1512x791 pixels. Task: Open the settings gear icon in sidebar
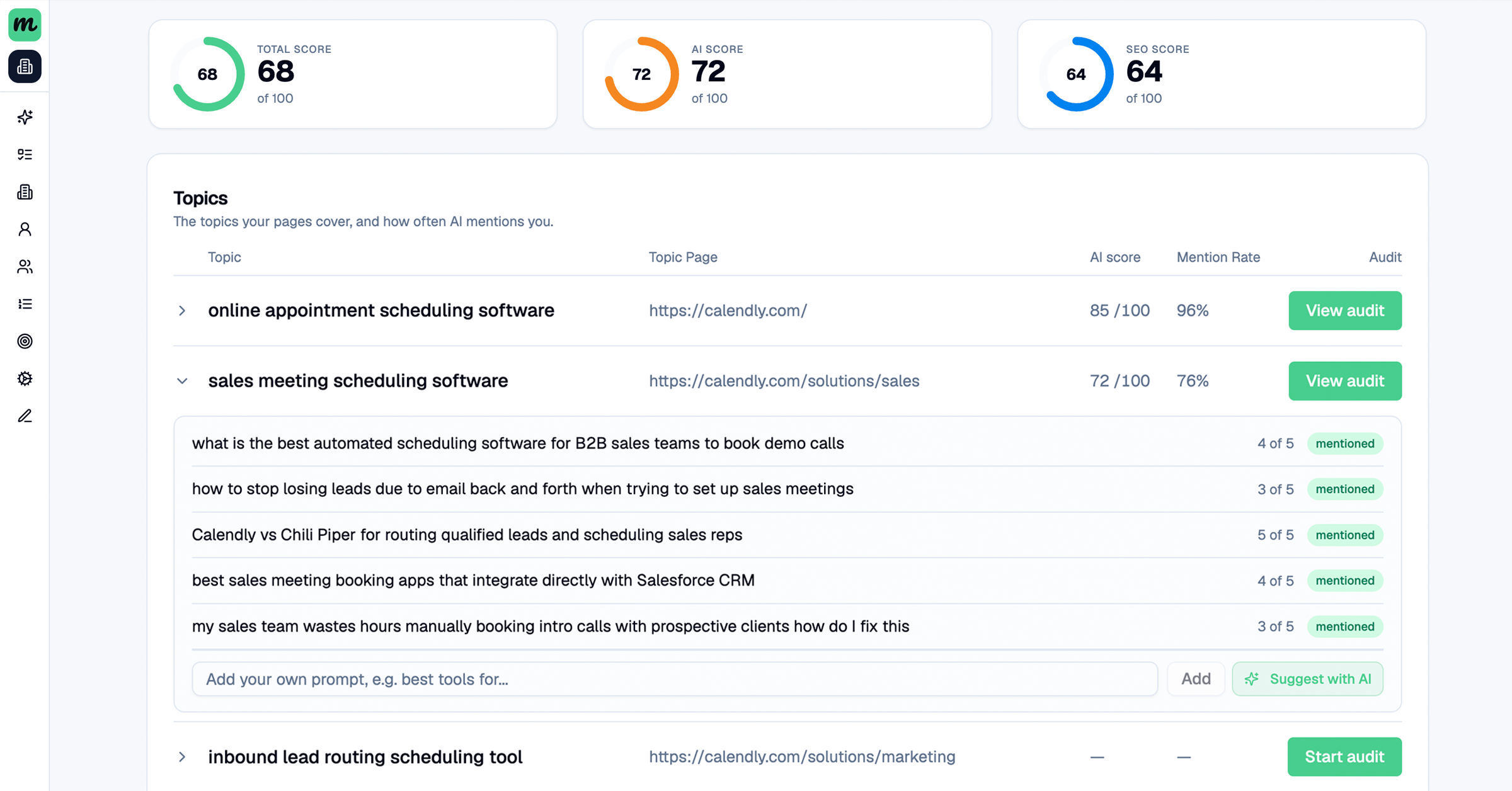pyautogui.click(x=25, y=378)
